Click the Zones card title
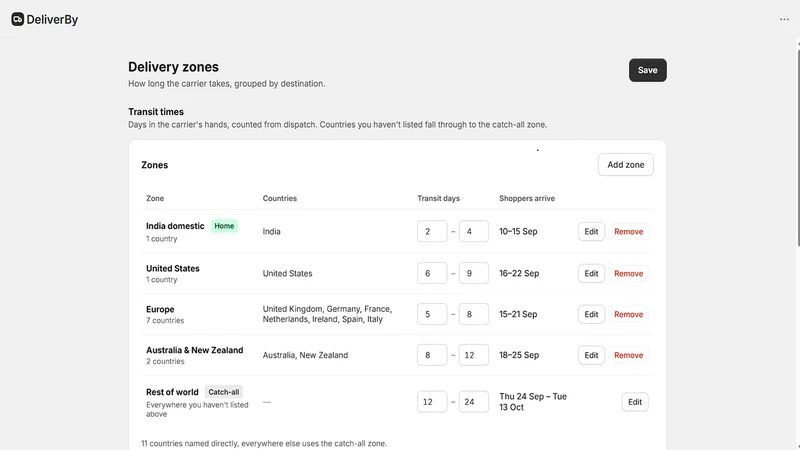Viewport: 800px width, 450px height. 155,165
